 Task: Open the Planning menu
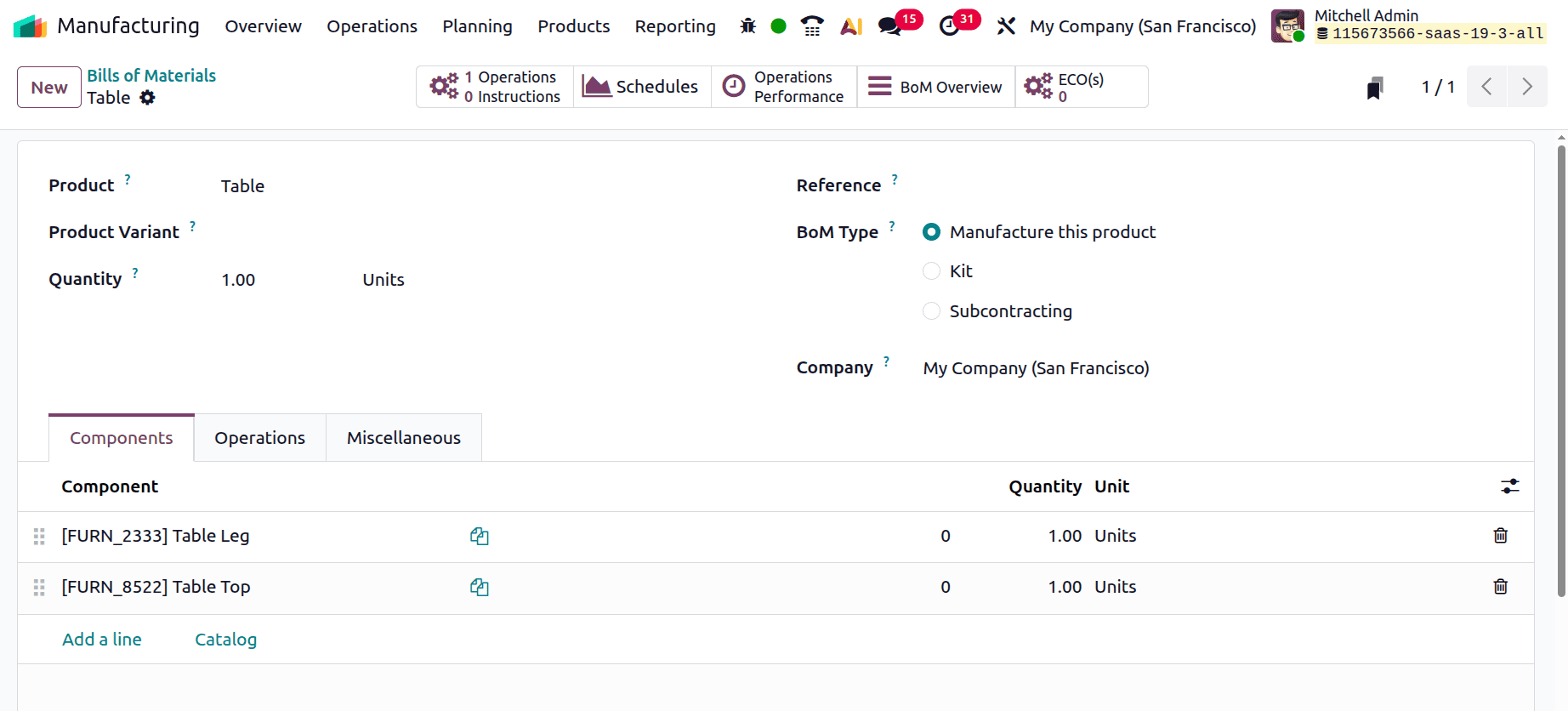[x=477, y=26]
